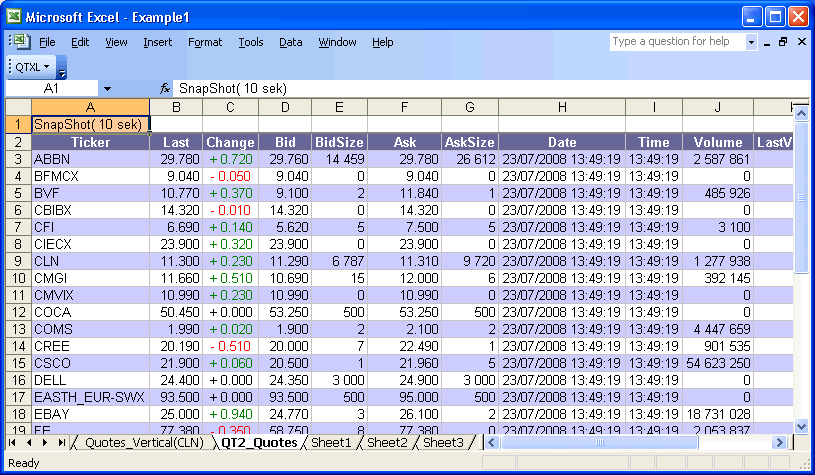Click the fx Insert Function icon

click(165, 89)
